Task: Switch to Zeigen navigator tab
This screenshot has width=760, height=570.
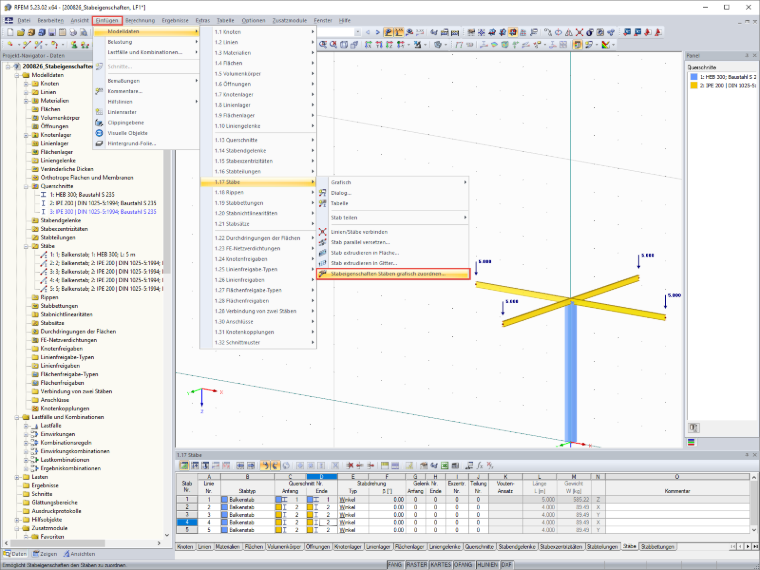Action: 45,554
